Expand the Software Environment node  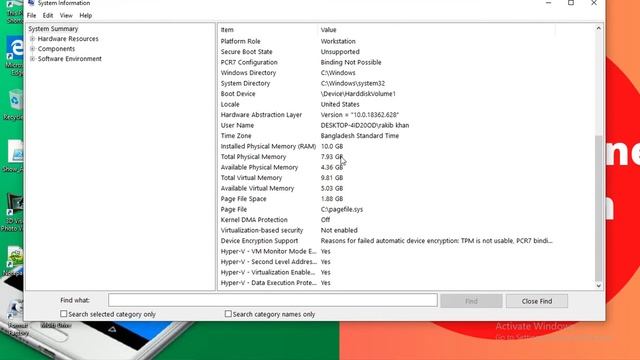click(x=33, y=59)
